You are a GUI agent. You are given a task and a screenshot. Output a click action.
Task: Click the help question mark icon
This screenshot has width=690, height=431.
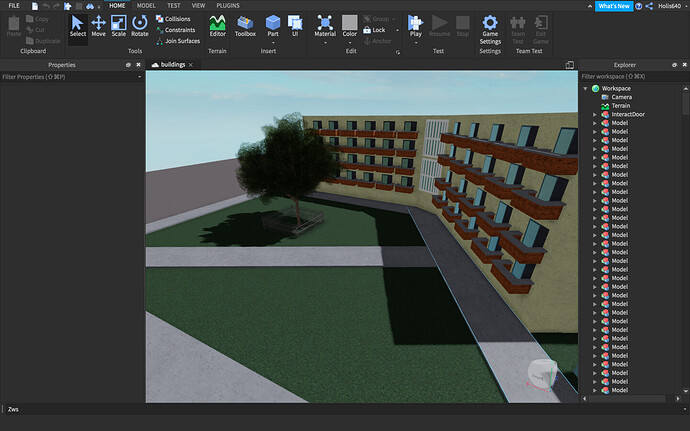click(639, 6)
